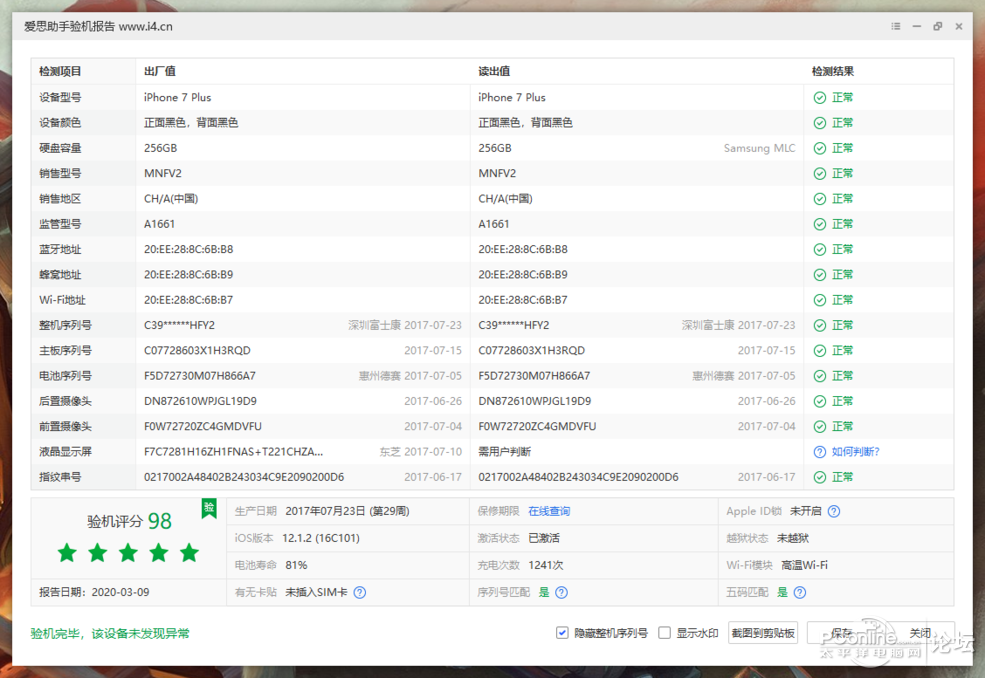This screenshot has height=678, width=985.
Task: Click the question icon in 液晶显示屏 row
Action: point(820,452)
